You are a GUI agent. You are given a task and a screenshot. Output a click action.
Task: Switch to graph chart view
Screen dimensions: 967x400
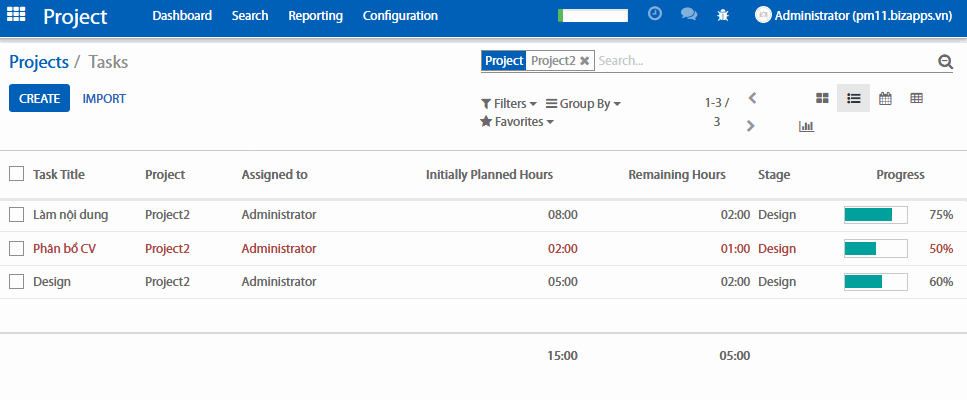[x=806, y=126]
